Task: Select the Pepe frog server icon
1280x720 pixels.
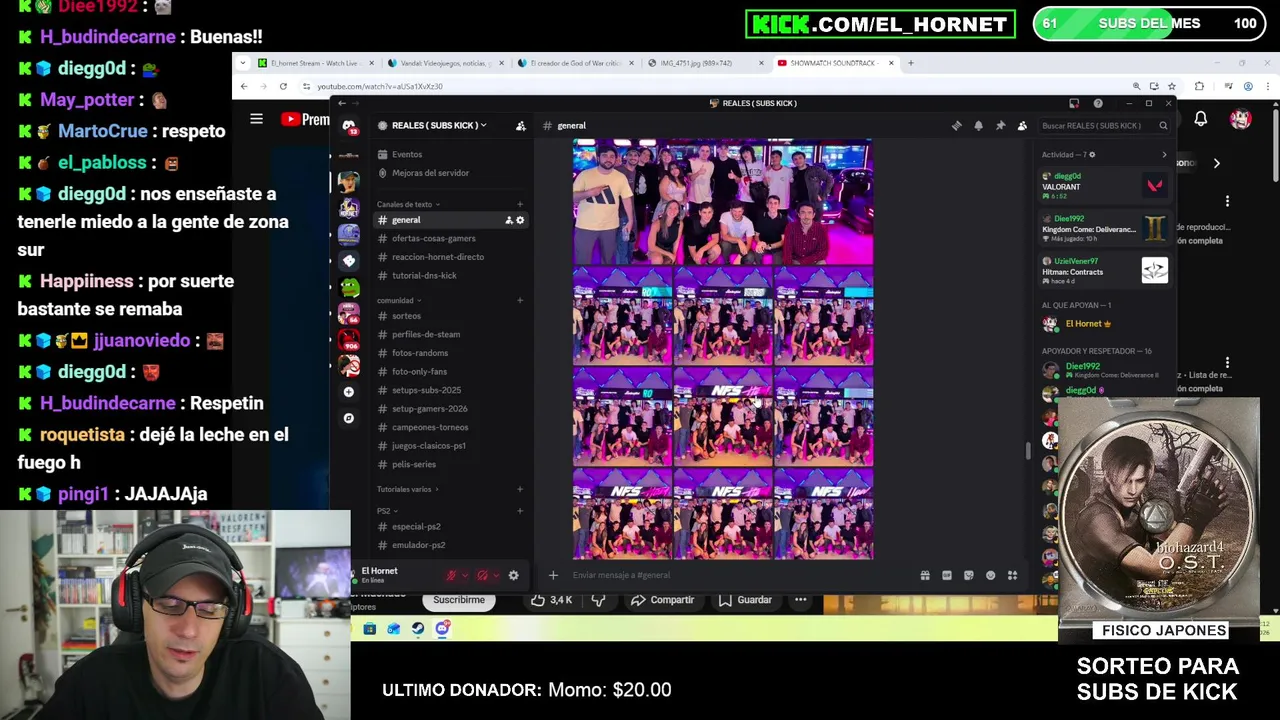Action: [x=349, y=287]
